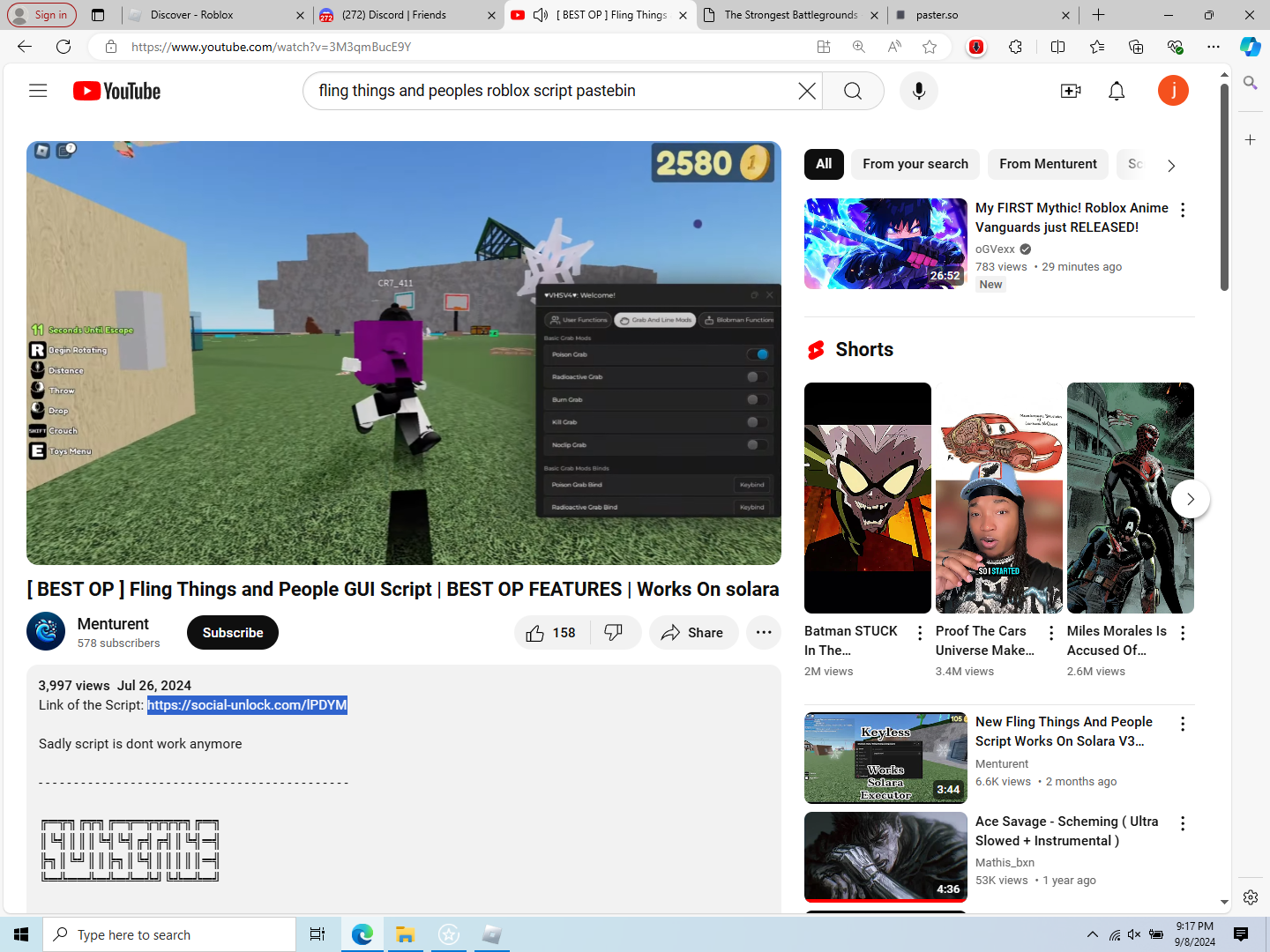Open options for the oGVexx Anime Vanguards video
Screen dimensions: 1270x952
coord(1183,210)
